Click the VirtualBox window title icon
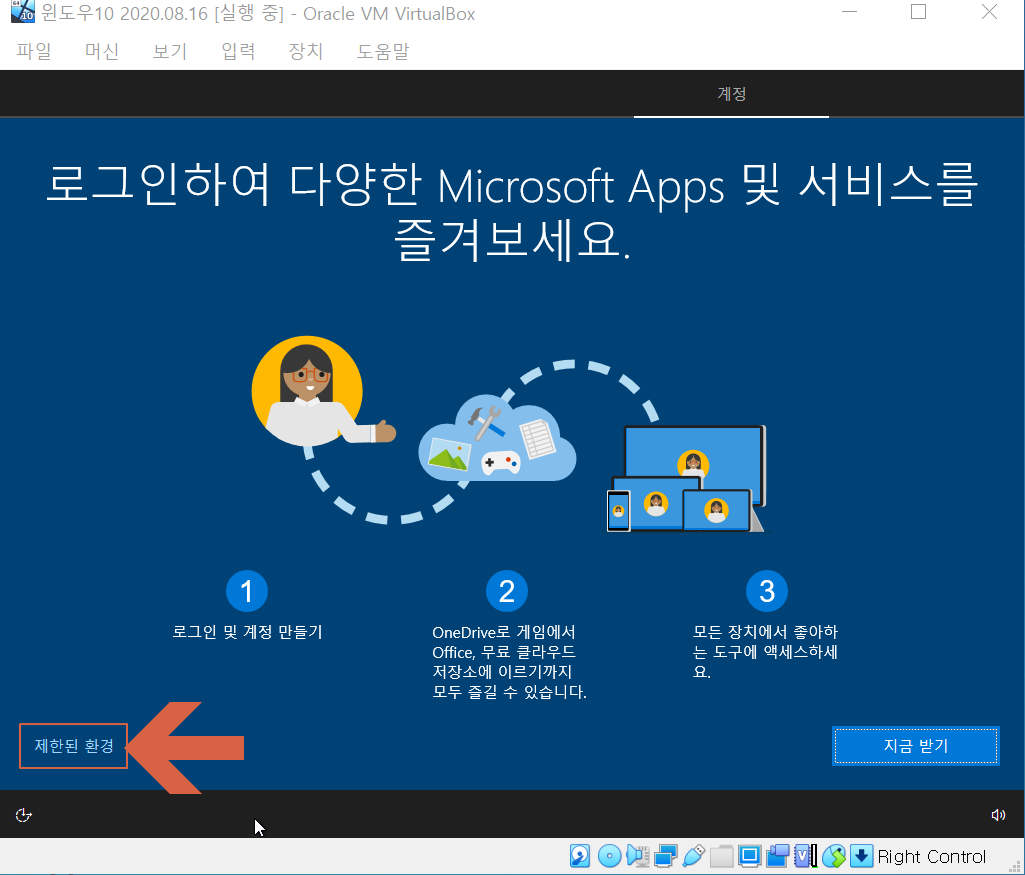Screen dimensions: 1025x875 (x=22, y=12)
